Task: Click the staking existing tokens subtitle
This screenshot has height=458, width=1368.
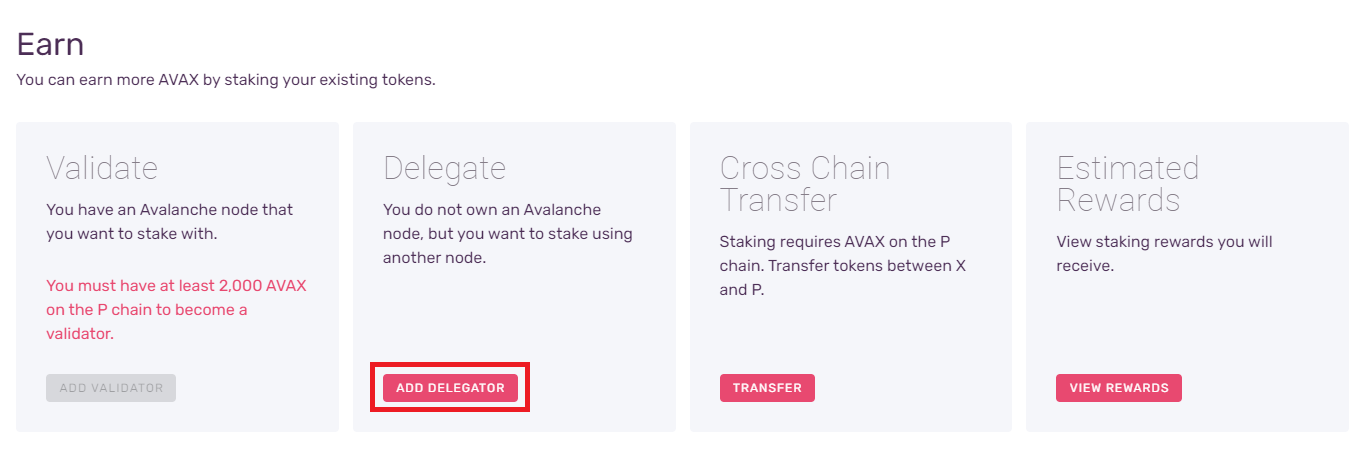Action: pos(226,80)
